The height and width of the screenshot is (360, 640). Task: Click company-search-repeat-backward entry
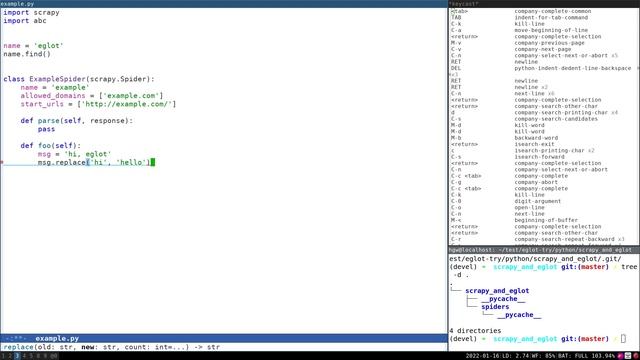[x=569, y=239]
